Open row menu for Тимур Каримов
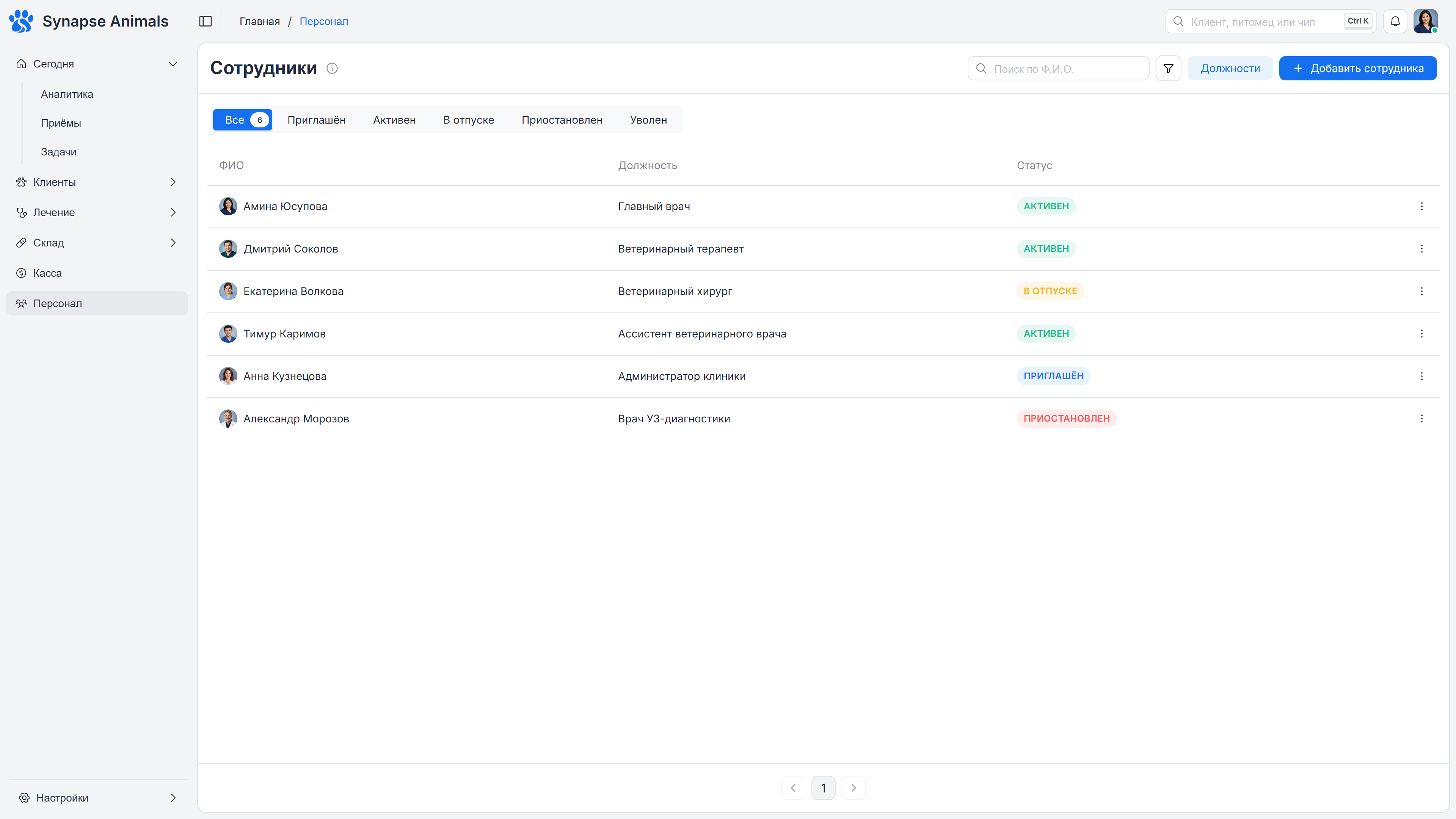Screen dimensions: 1456x819 point(1421,334)
